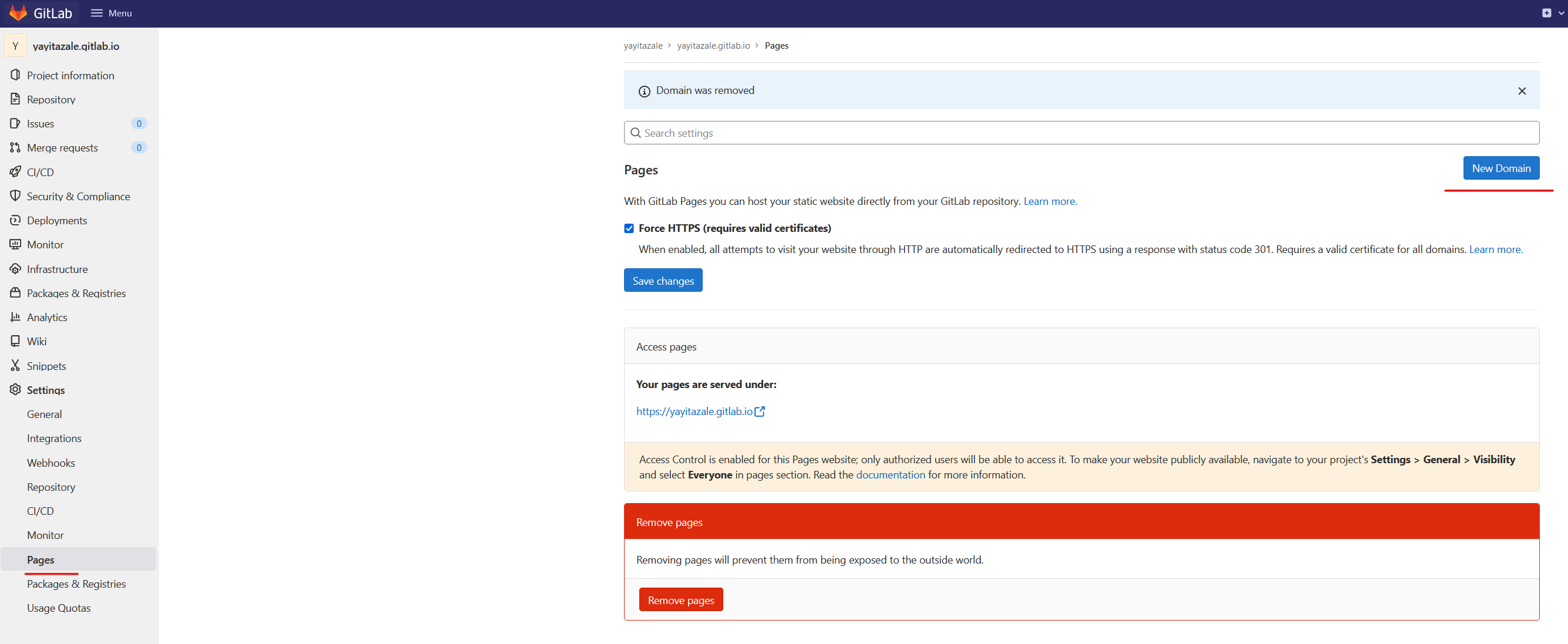Dismiss the Domain was removed alert

pos(1522,90)
